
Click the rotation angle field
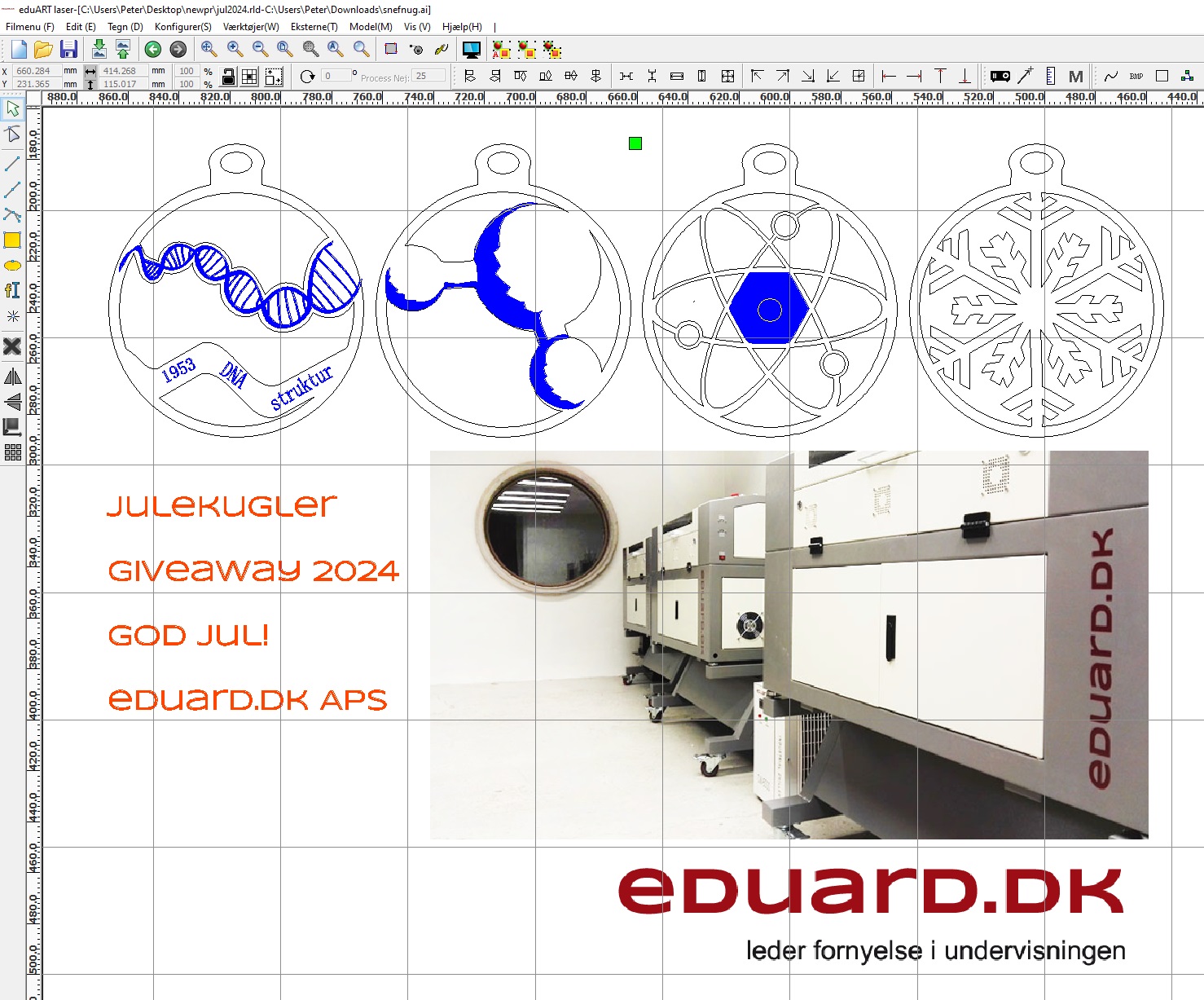click(336, 76)
